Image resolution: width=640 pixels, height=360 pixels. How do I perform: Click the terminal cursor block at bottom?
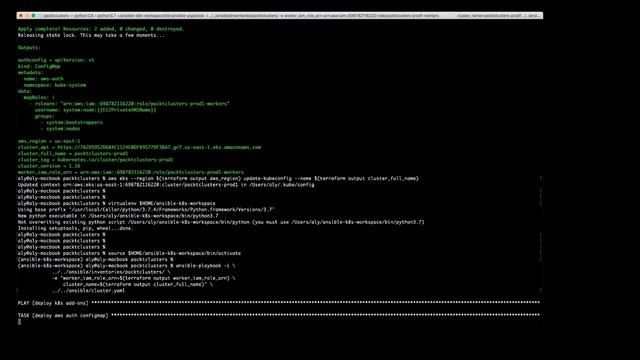tap(19, 322)
